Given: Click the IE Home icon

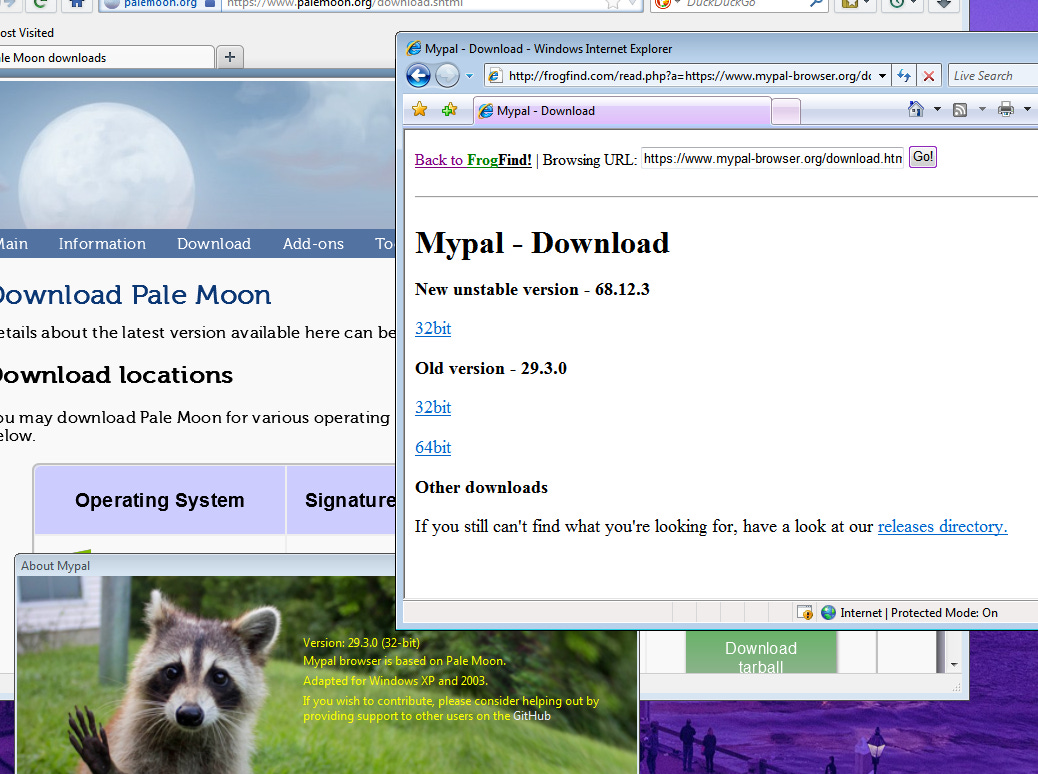Looking at the screenshot, I should click(916, 109).
